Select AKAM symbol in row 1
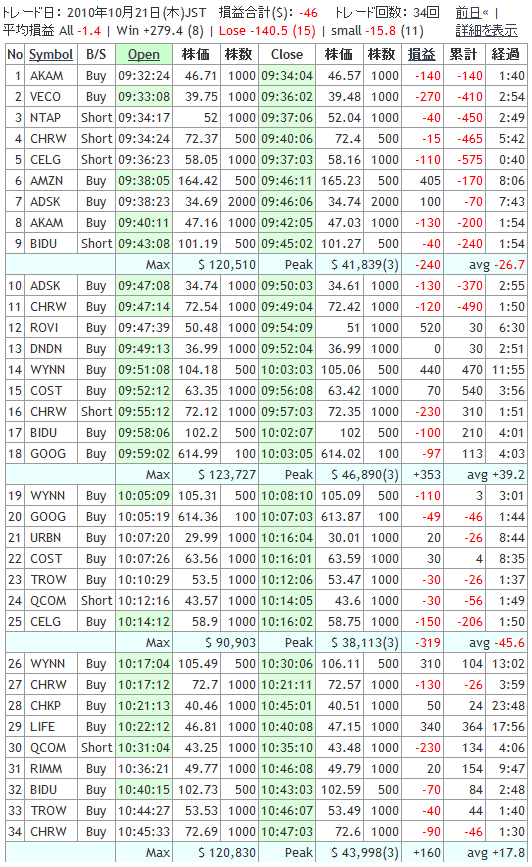 46,76
